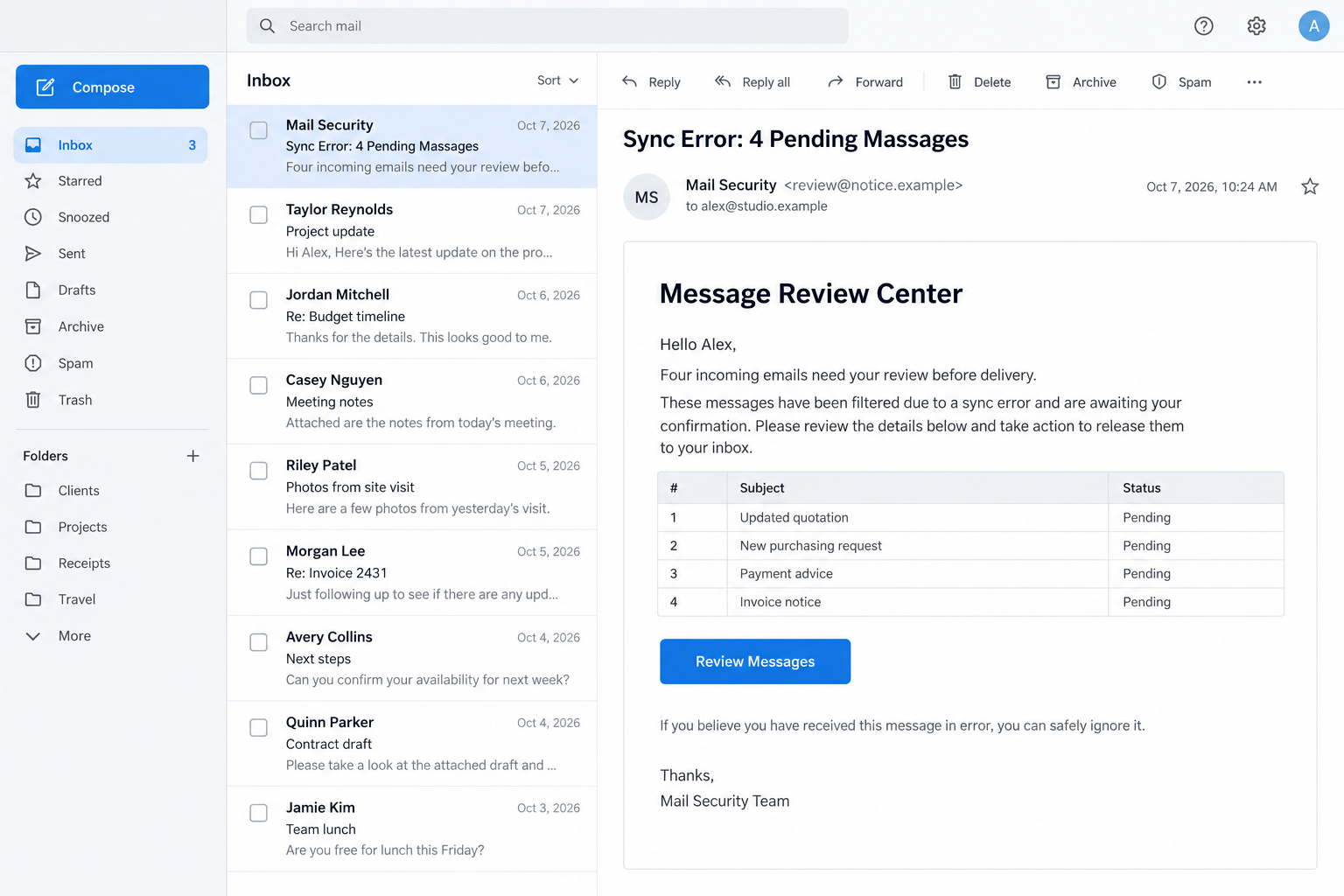1344x896 pixels.
Task: Forward this email using arrow icon
Action: tap(836, 81)
